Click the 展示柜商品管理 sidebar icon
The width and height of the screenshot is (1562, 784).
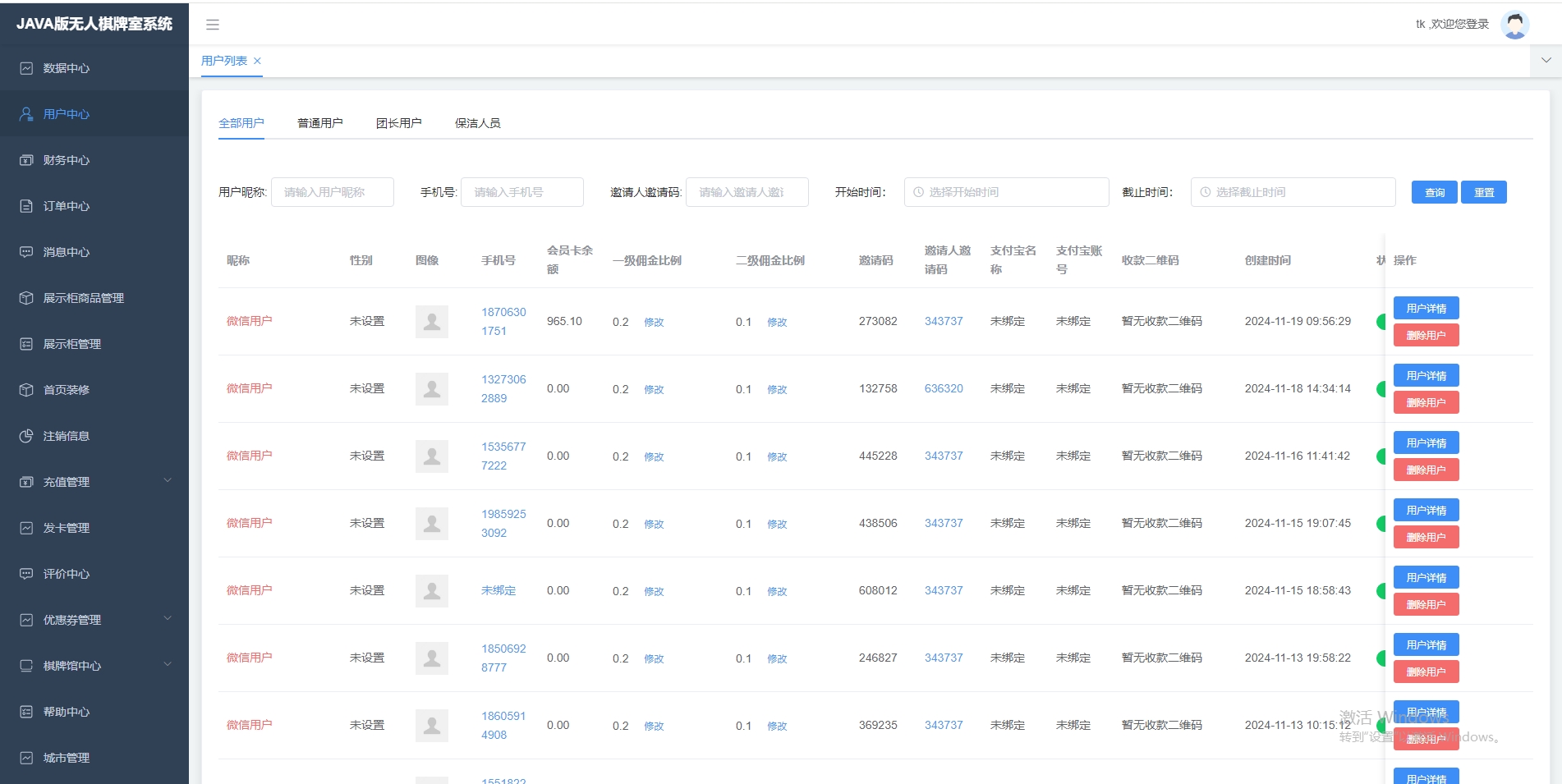coord(26,298)
